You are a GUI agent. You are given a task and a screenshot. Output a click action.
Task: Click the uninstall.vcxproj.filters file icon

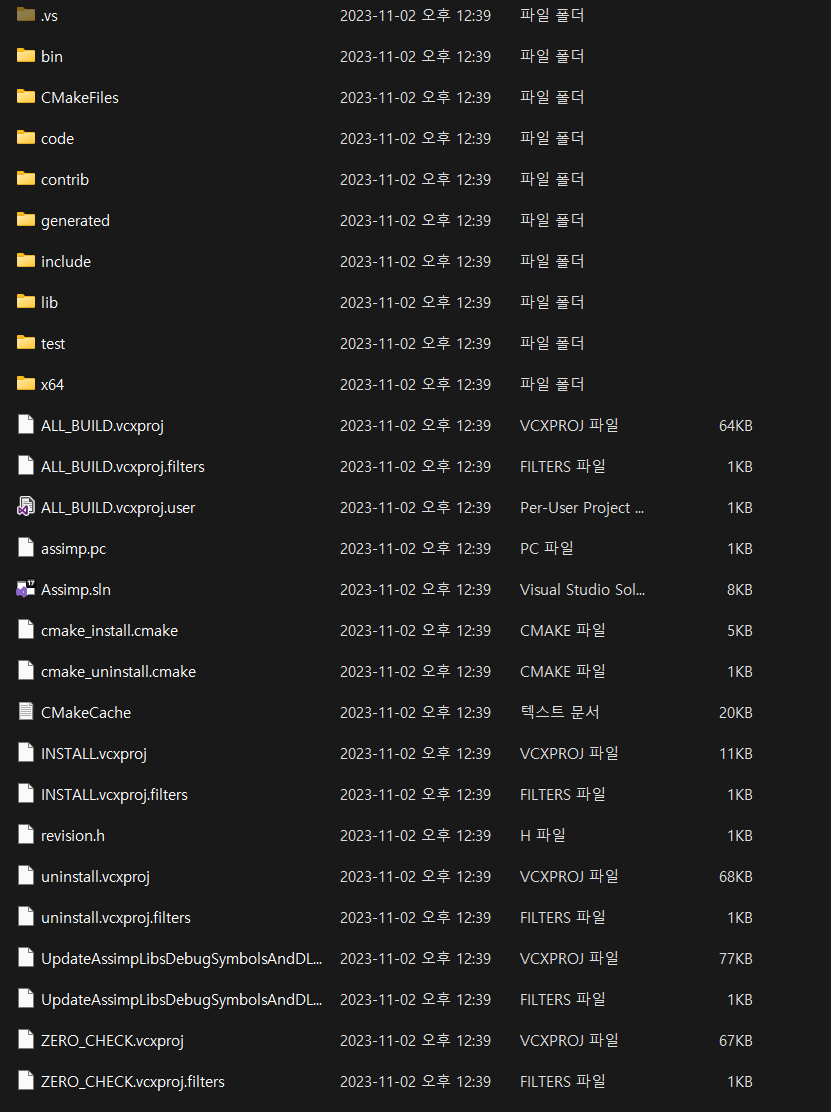coord(26,917)
